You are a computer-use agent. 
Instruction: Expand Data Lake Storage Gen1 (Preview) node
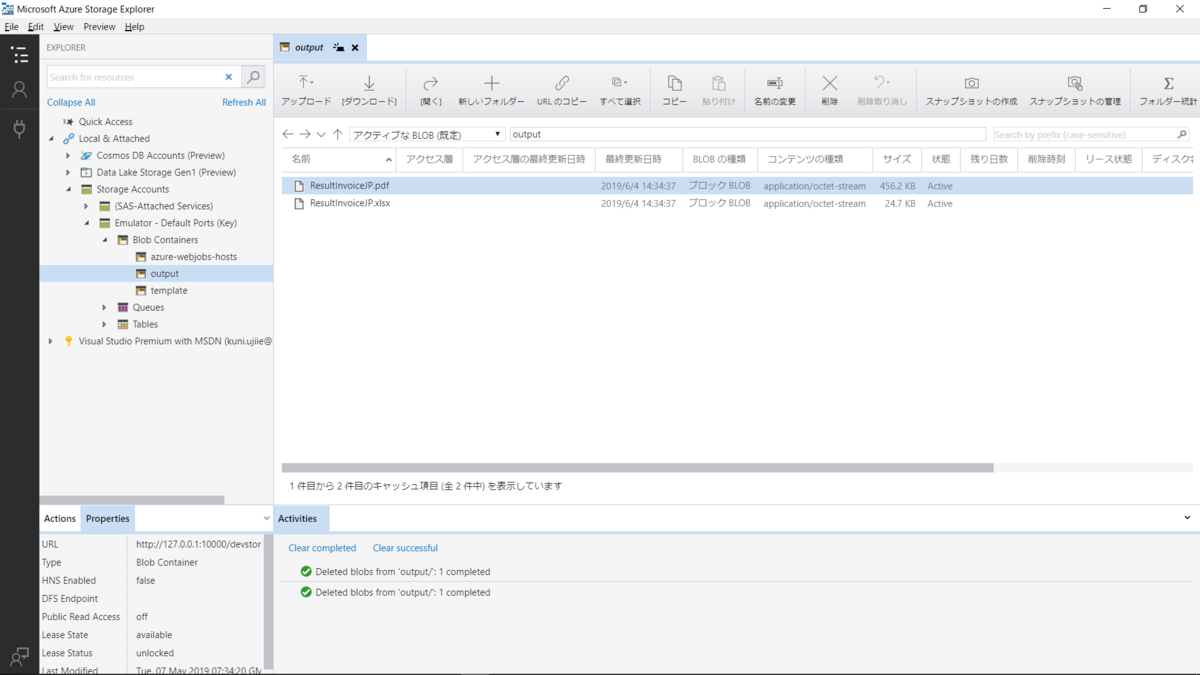[68, 173]
